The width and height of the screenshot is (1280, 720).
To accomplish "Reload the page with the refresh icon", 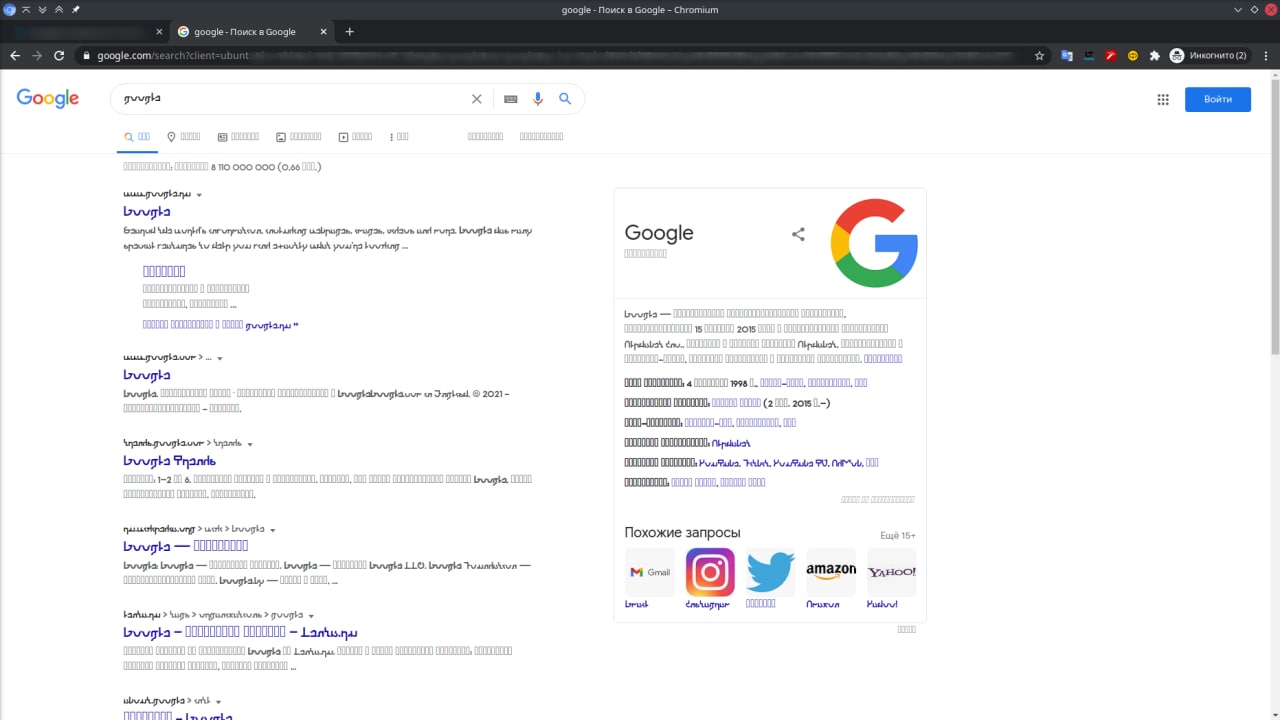I will click(x=59, y=56).
